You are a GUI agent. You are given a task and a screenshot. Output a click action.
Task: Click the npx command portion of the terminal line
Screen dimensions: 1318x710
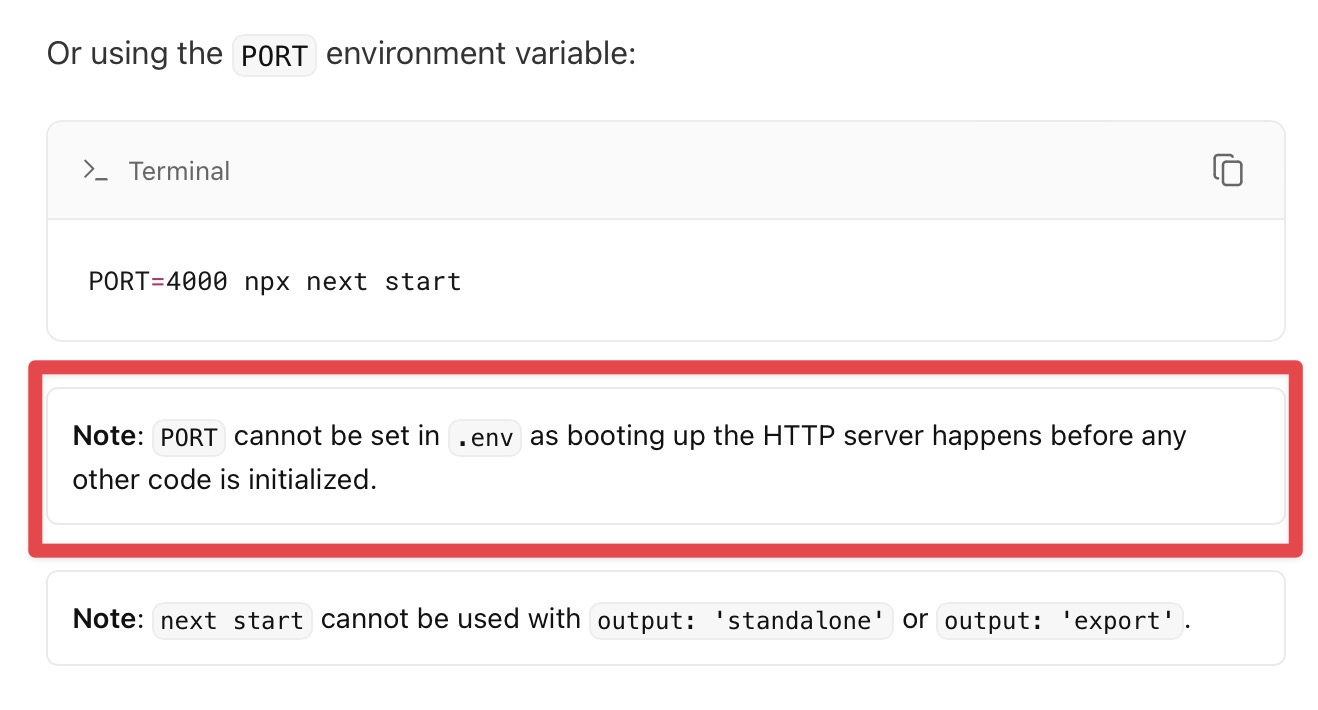click(267, 281)
